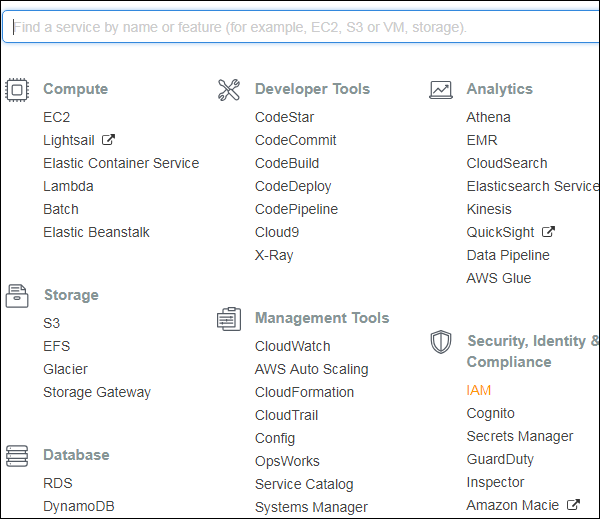Click external link icon beside Lightsail
Image resolution: width=600 pixels, height=519 pixels.
pos(109,140)
